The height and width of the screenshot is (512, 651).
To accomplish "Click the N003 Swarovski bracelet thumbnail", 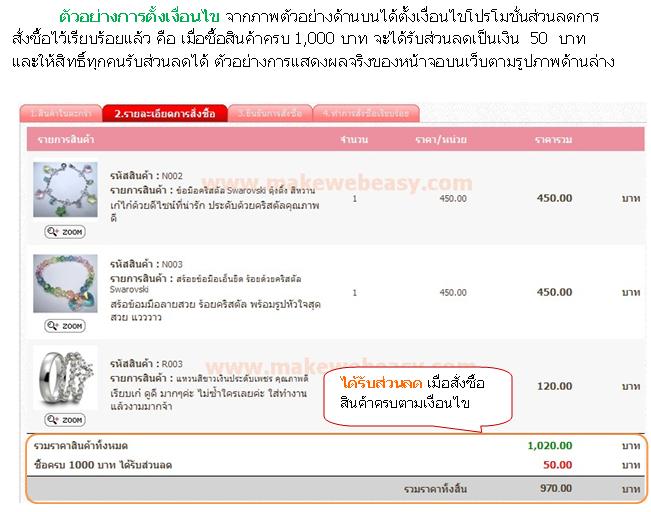I will point(65,283).
